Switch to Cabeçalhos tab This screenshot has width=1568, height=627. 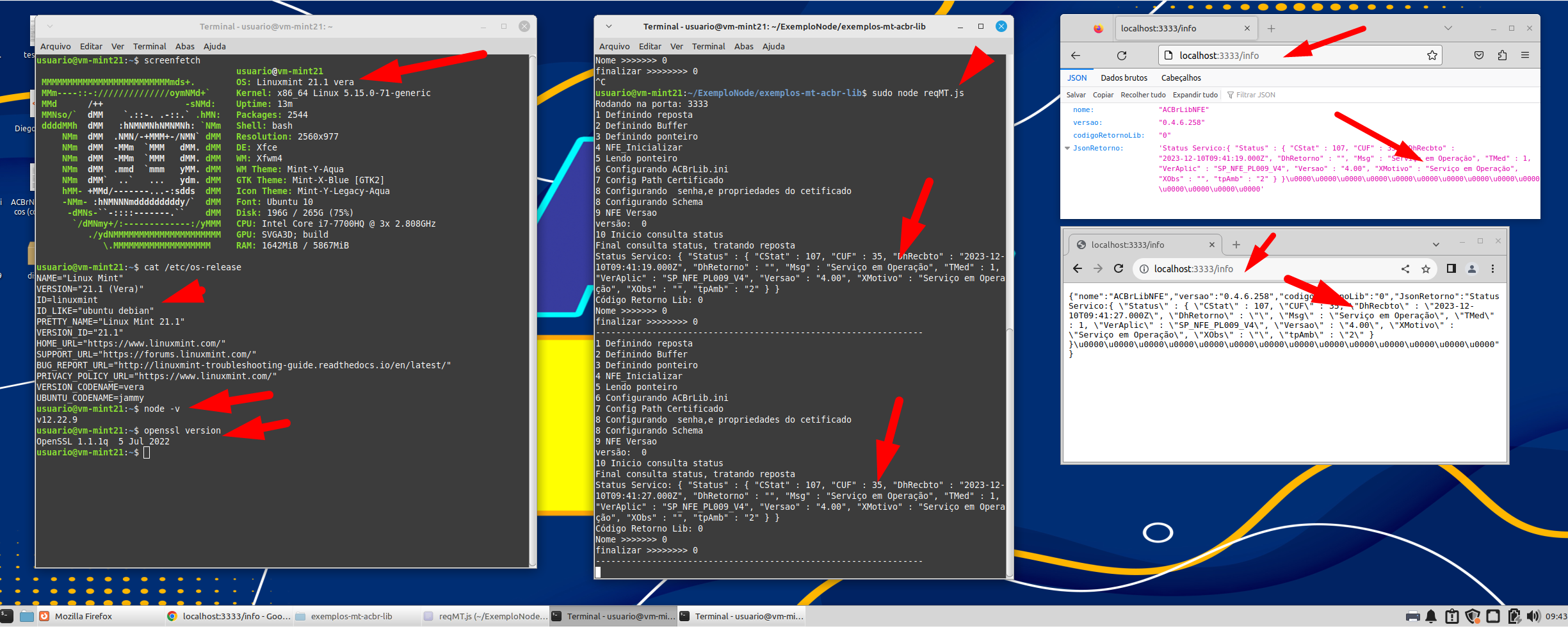coord(1181,78)
